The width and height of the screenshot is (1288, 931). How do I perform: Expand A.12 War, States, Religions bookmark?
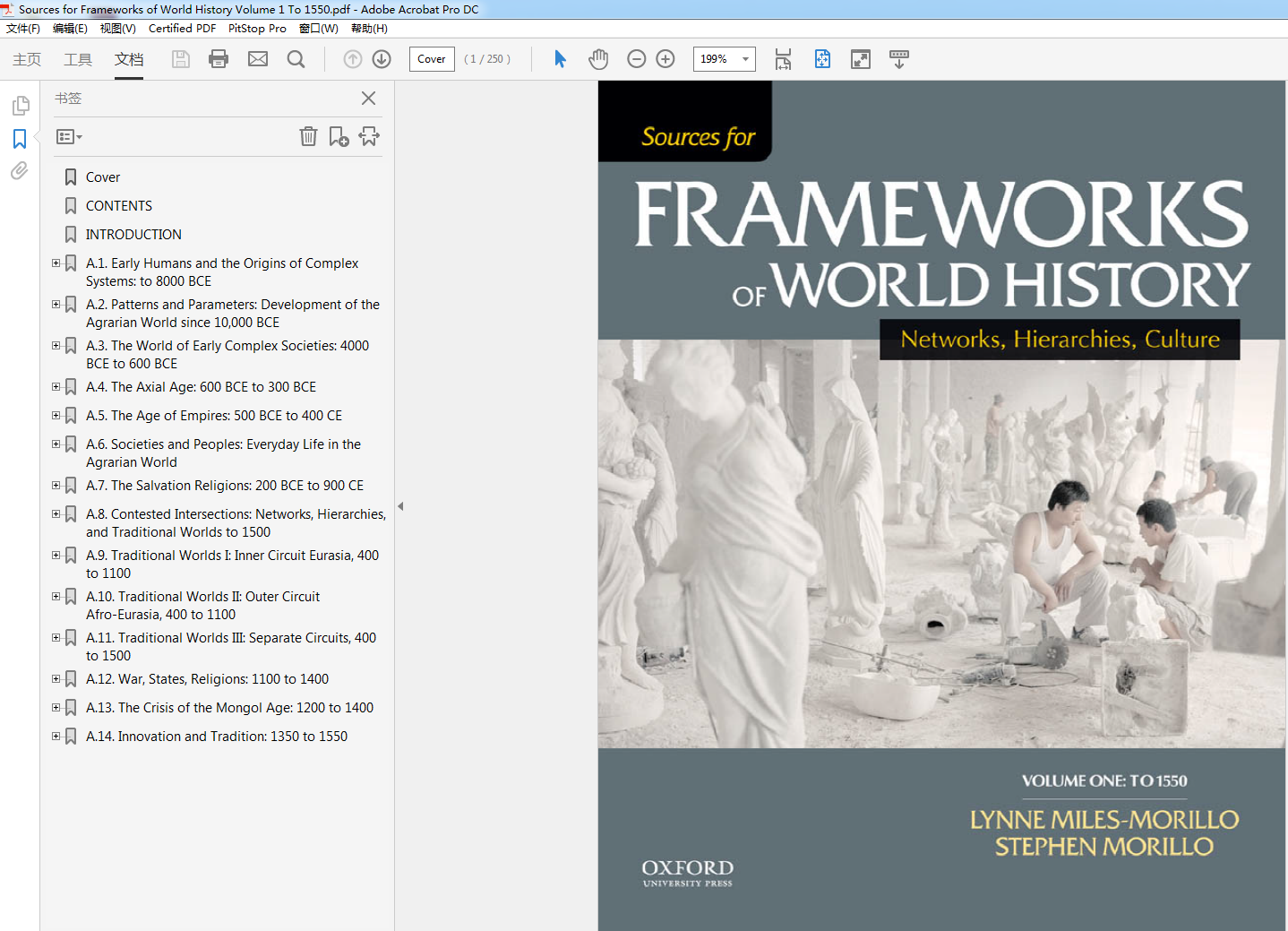(x=56, y=679)
